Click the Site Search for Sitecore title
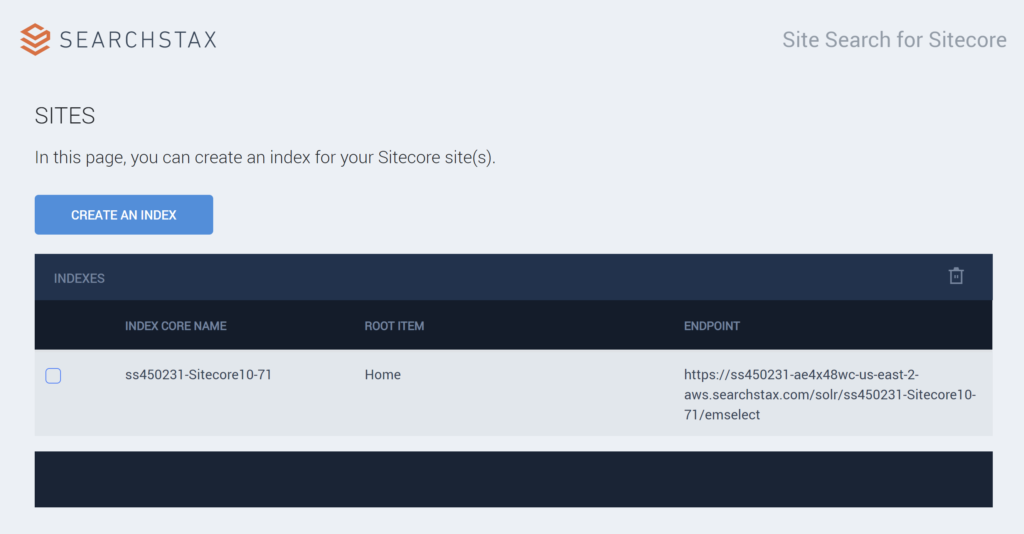The width and height of the screenshot is (1024, 534). coord(894,40)
